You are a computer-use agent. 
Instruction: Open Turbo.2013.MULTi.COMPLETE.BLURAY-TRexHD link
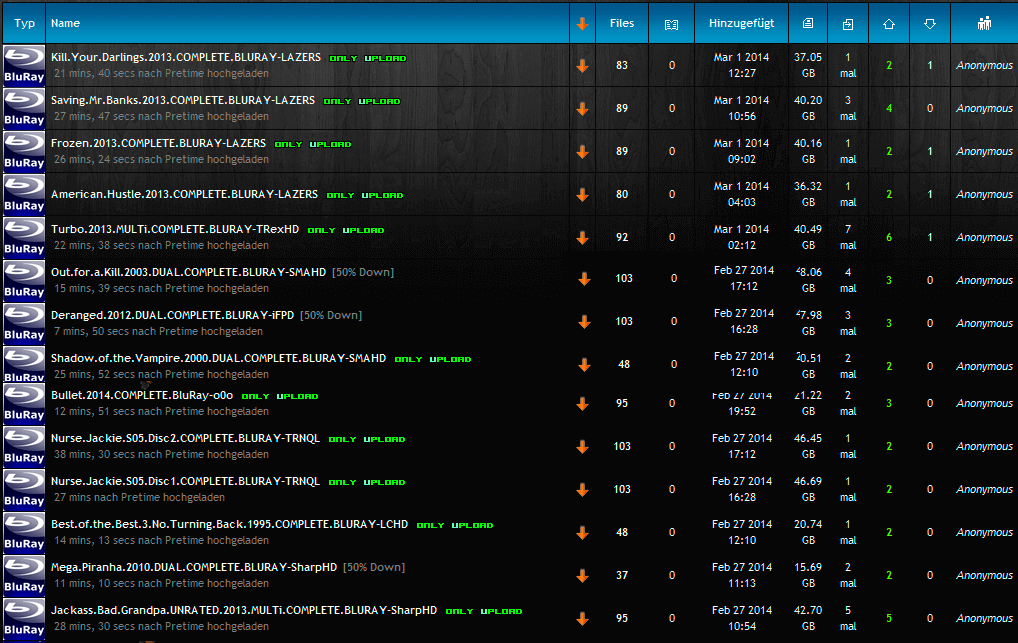tap(175, 229)
